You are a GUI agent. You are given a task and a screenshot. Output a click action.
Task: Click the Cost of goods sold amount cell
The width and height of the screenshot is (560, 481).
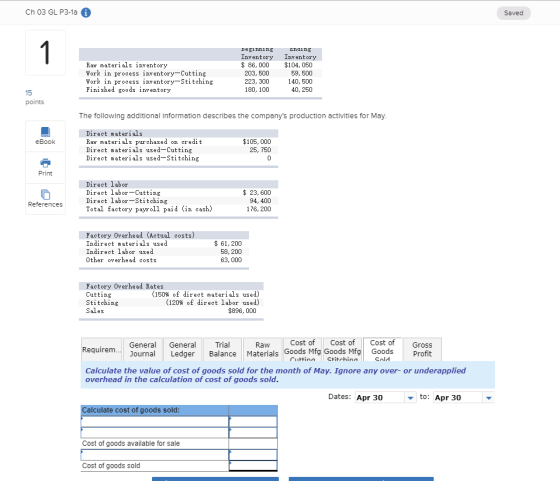[253, 466]
